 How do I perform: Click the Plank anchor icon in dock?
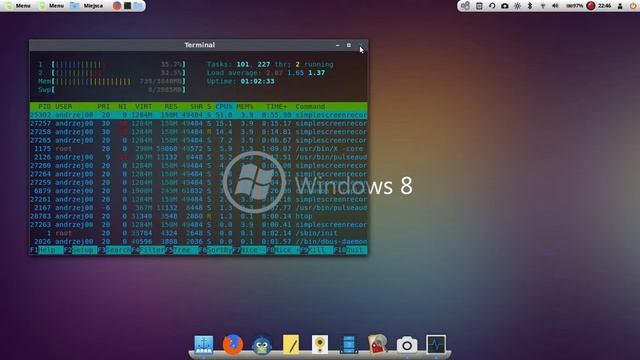pos(204,344)
